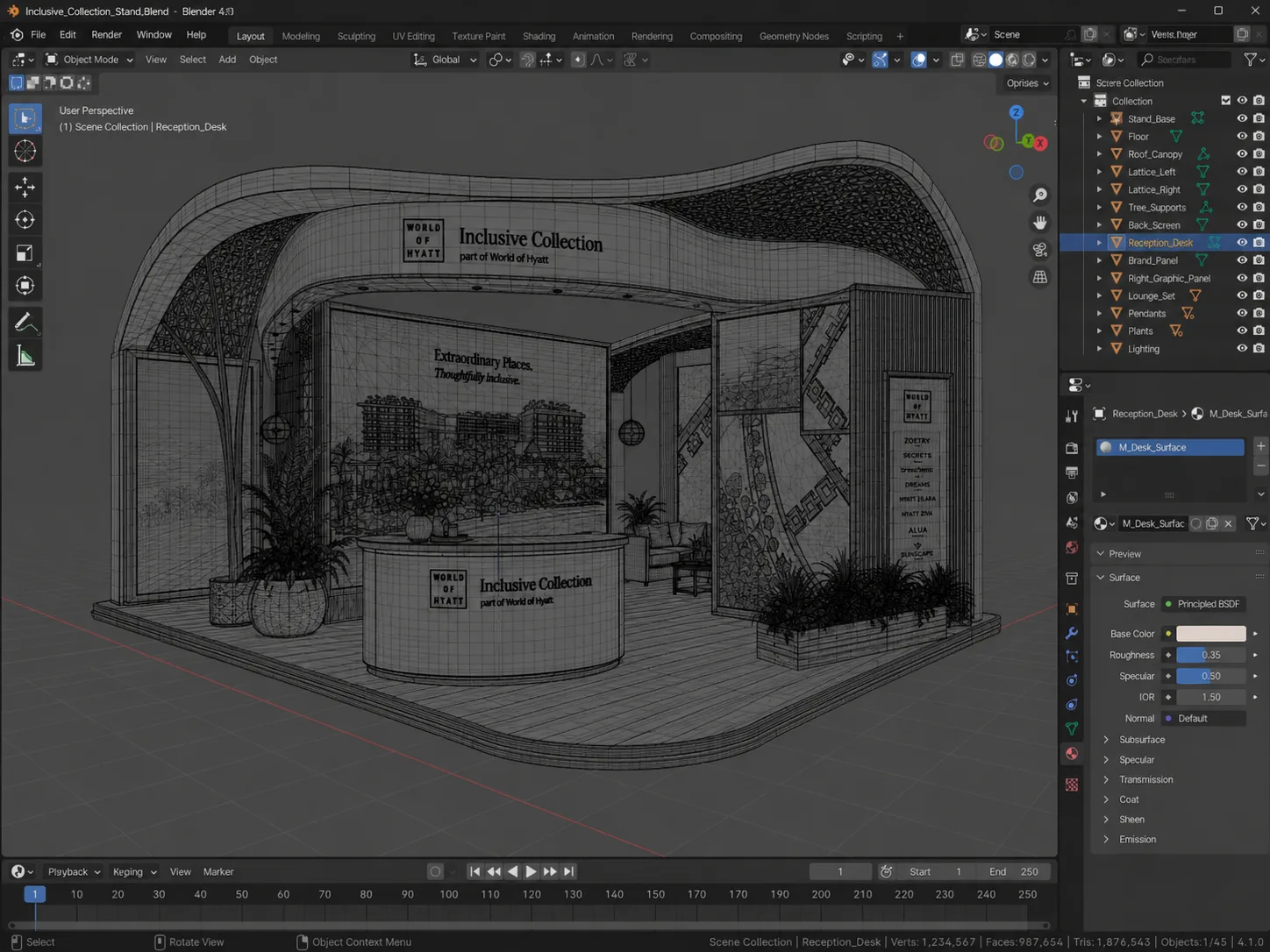Expand the Lounge_Set tree item

(1100, 295)
